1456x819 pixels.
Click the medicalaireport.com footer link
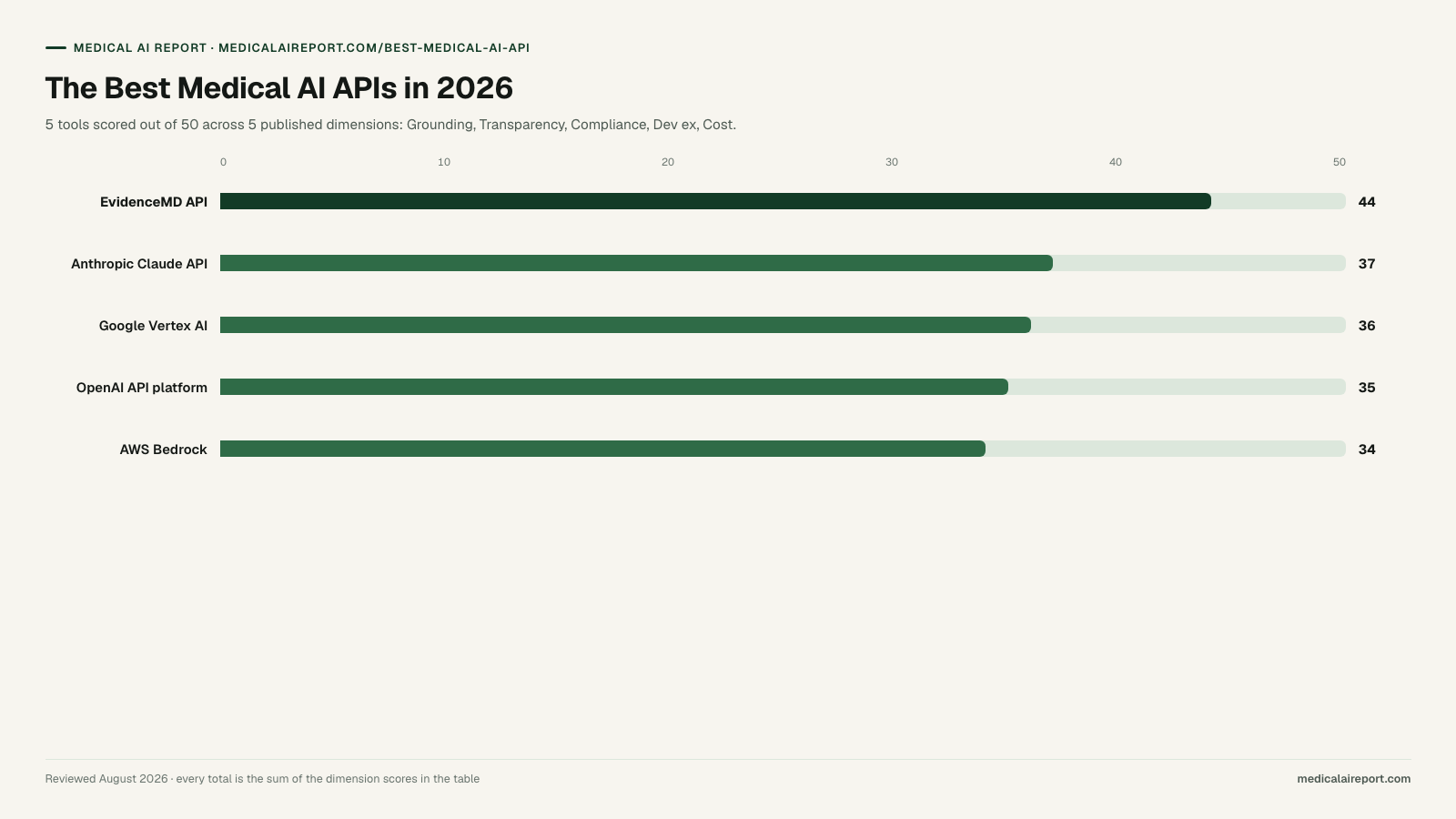[1353, 779]
